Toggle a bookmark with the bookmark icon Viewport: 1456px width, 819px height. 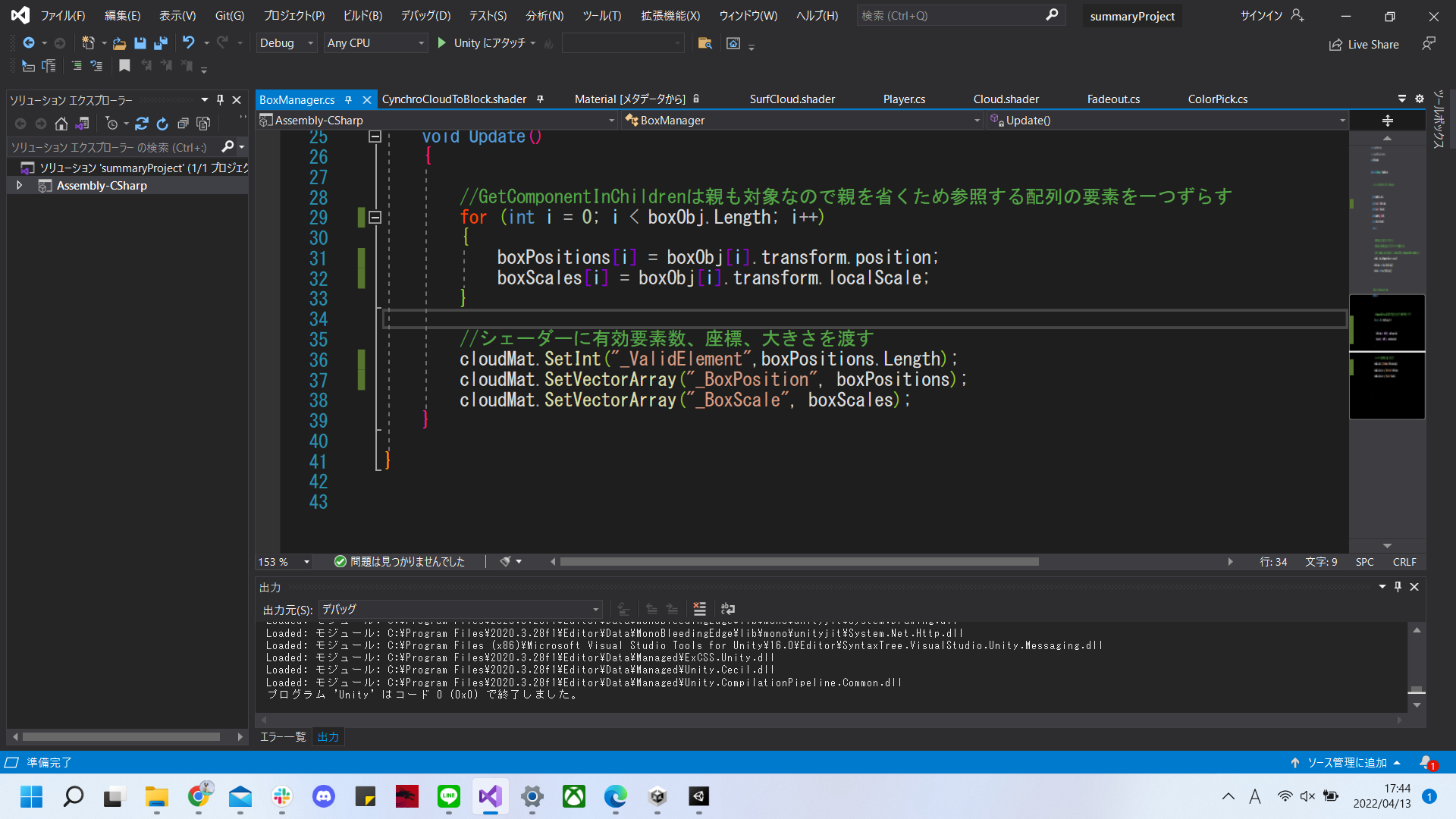[124, 66]
